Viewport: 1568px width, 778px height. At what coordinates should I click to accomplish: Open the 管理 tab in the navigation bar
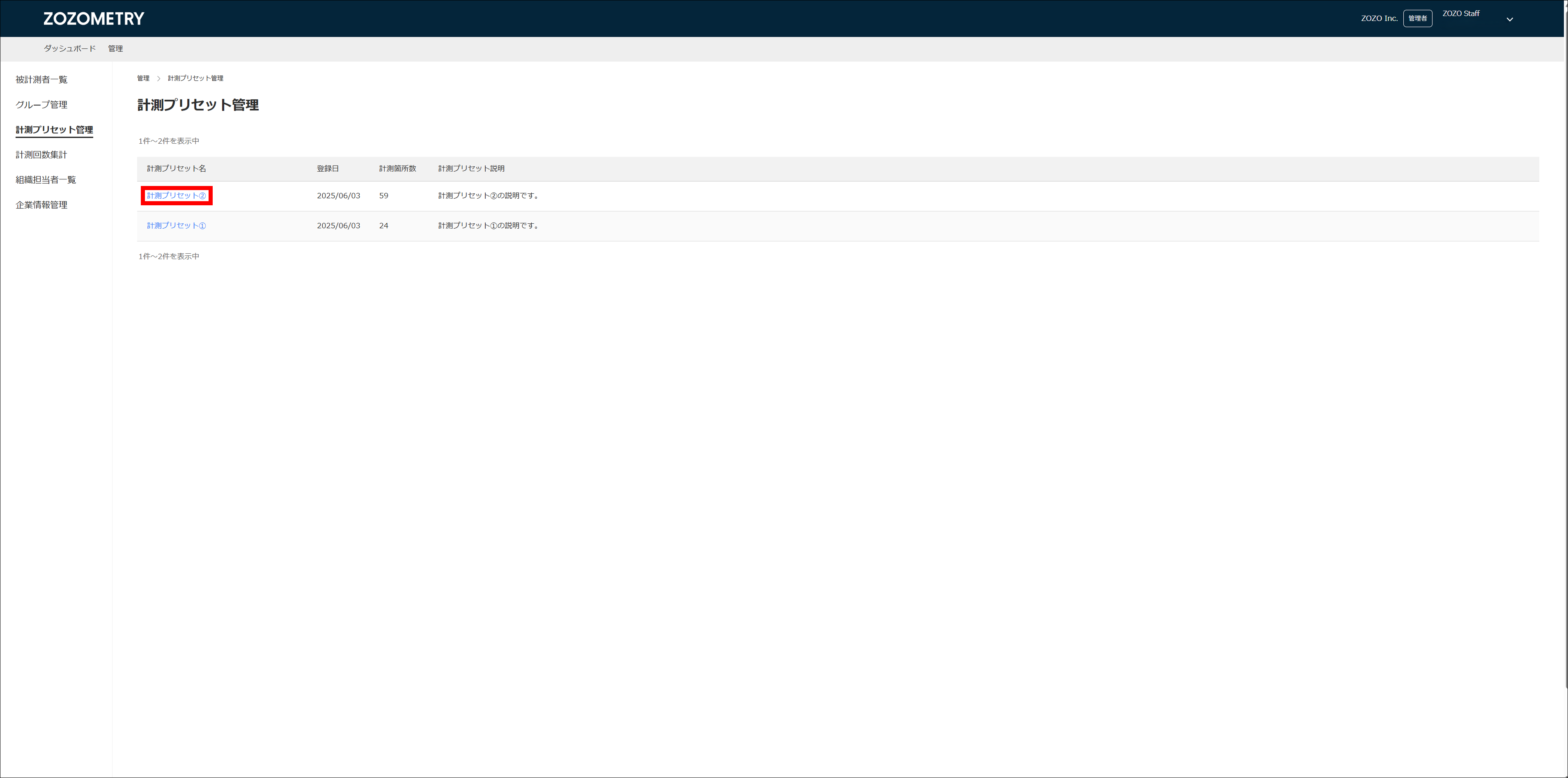click(115, 49)
